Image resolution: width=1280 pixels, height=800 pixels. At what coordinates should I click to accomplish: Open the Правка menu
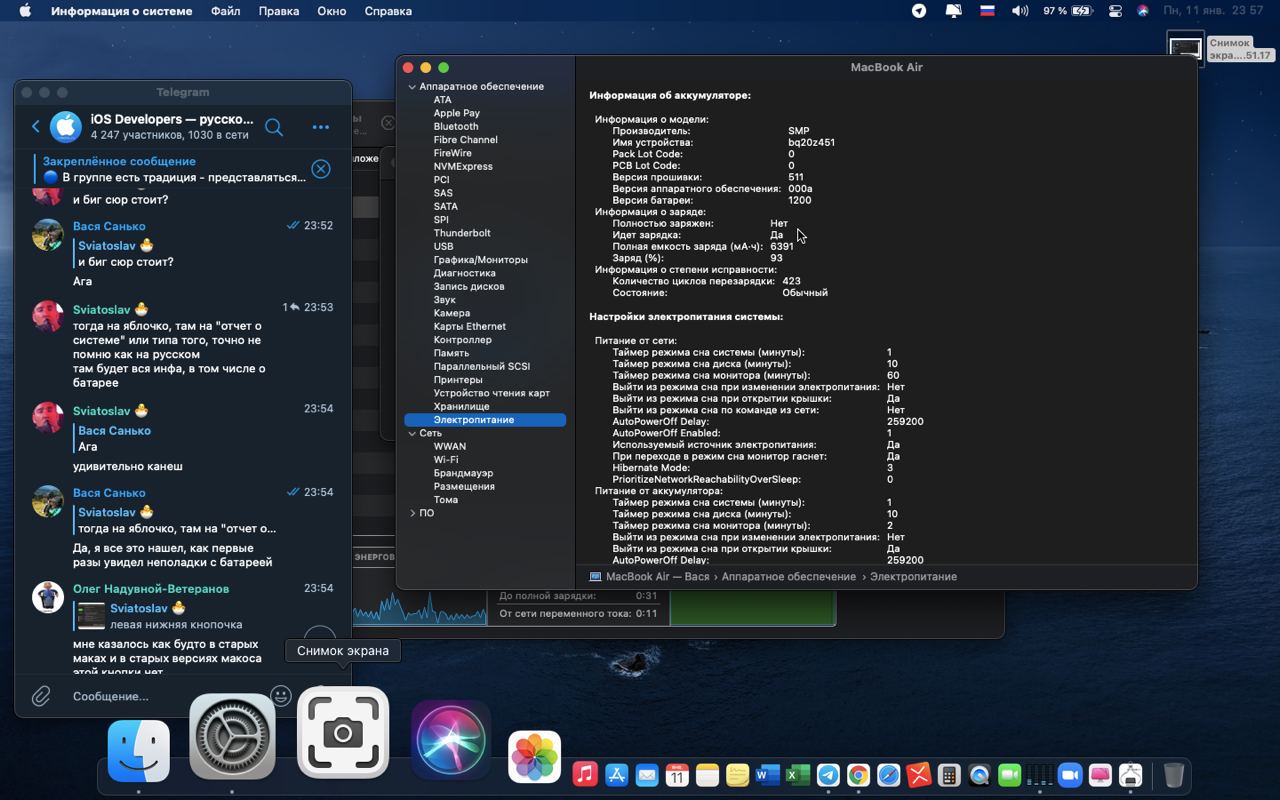pyautogui.click(x=278, y=11)
